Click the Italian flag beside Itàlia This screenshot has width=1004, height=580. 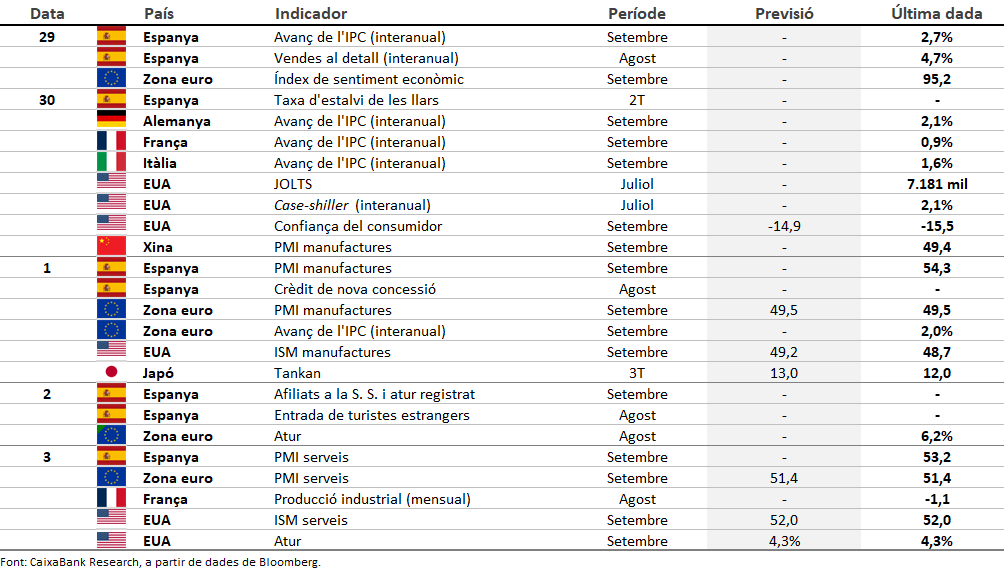111,163
